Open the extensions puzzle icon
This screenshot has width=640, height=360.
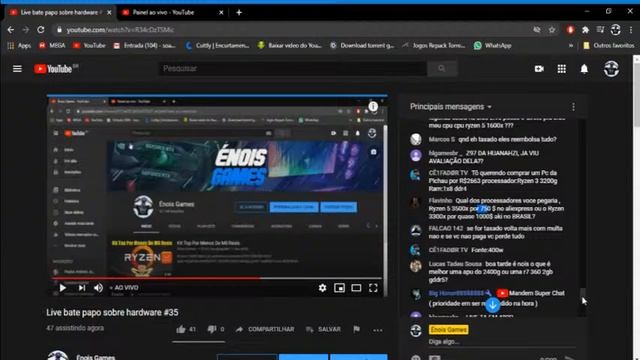pos(585,30)
